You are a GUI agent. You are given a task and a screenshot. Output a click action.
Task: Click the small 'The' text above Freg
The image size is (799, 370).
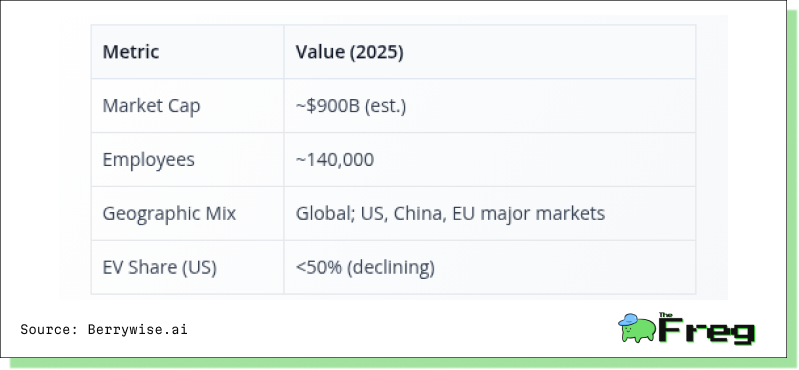[x=666, y=315]
